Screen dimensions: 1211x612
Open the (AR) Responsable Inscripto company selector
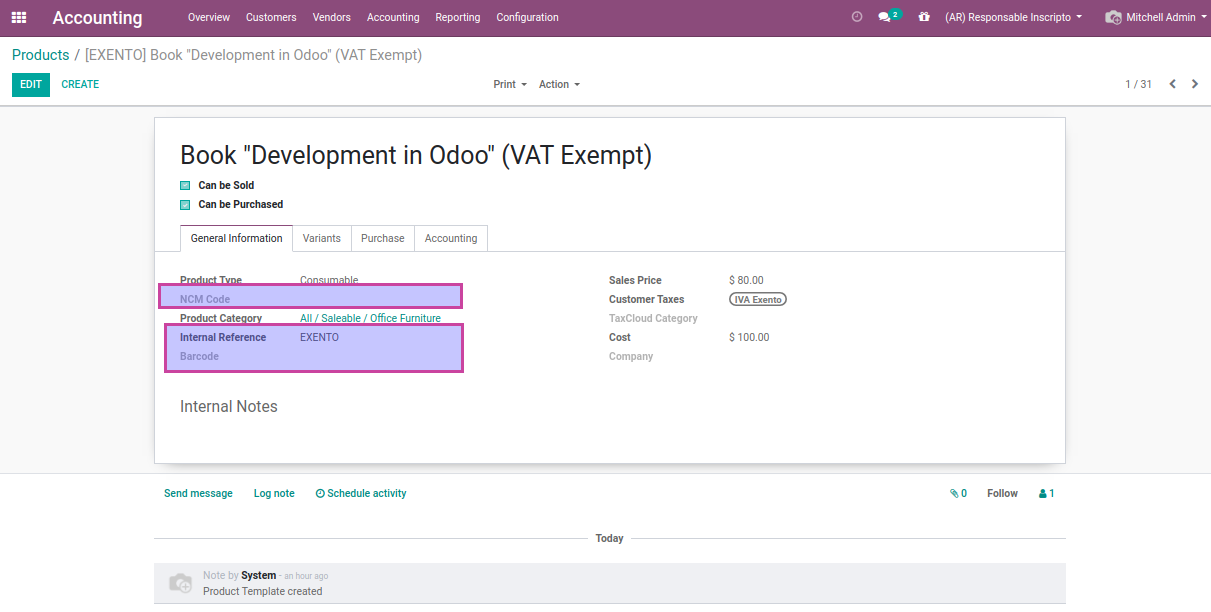pyautogui.click(x=1013, y=17)
